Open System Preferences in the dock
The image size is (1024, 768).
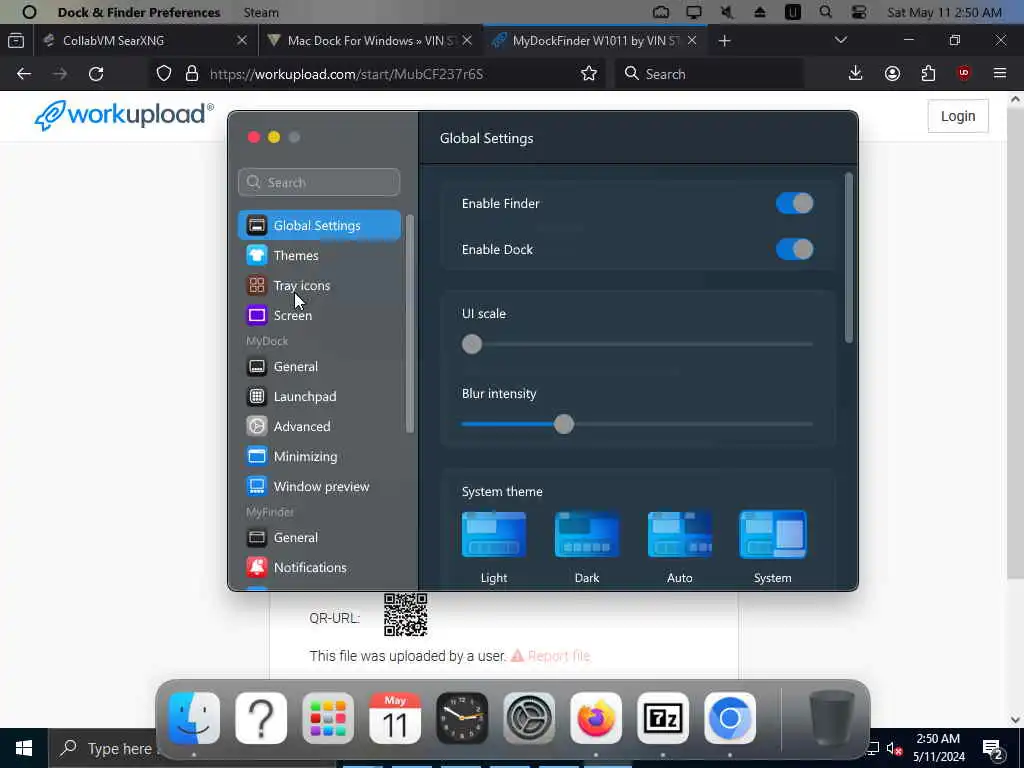point(529,718)
